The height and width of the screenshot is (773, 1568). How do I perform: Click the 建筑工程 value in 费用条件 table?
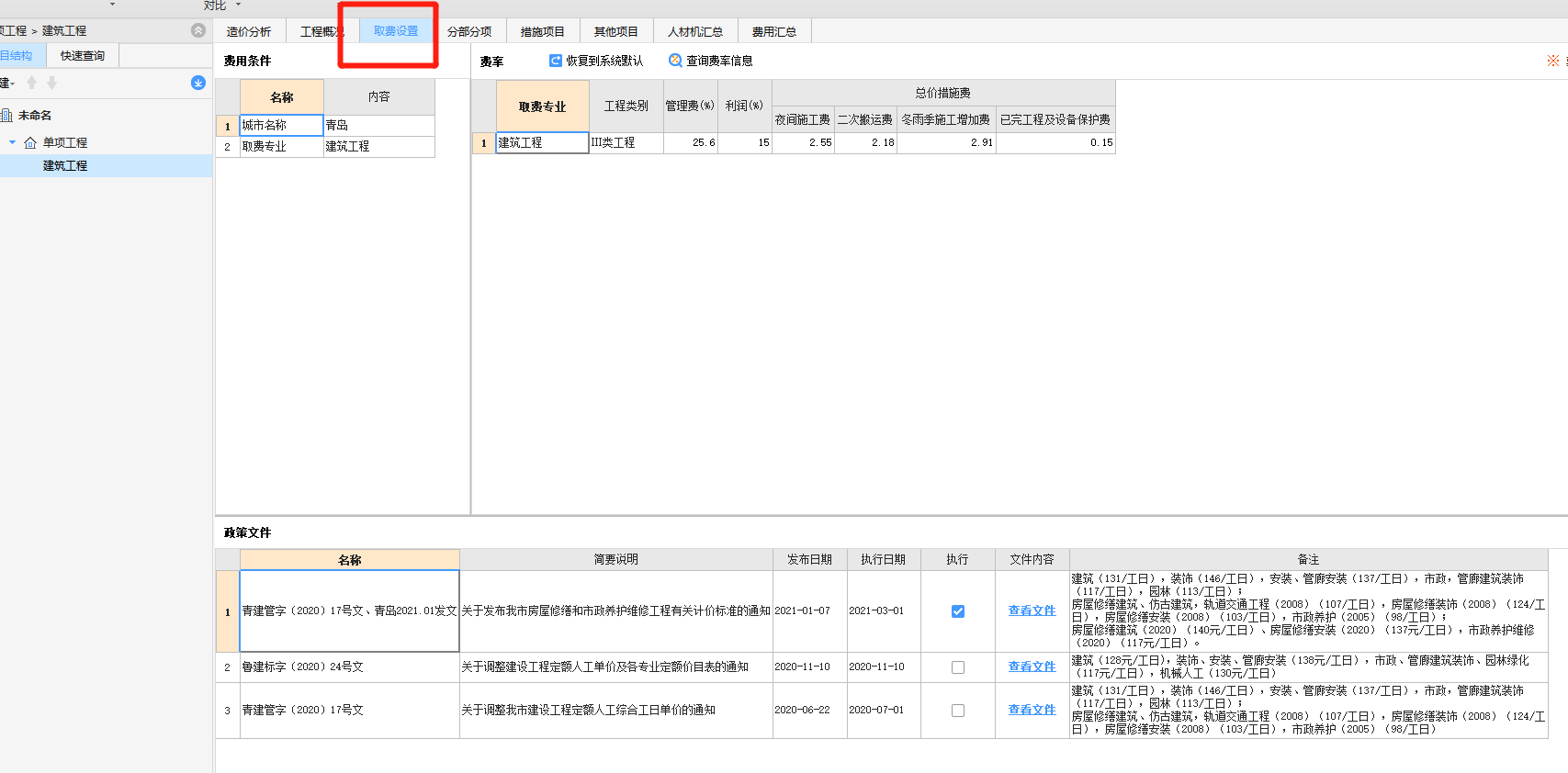378,146
